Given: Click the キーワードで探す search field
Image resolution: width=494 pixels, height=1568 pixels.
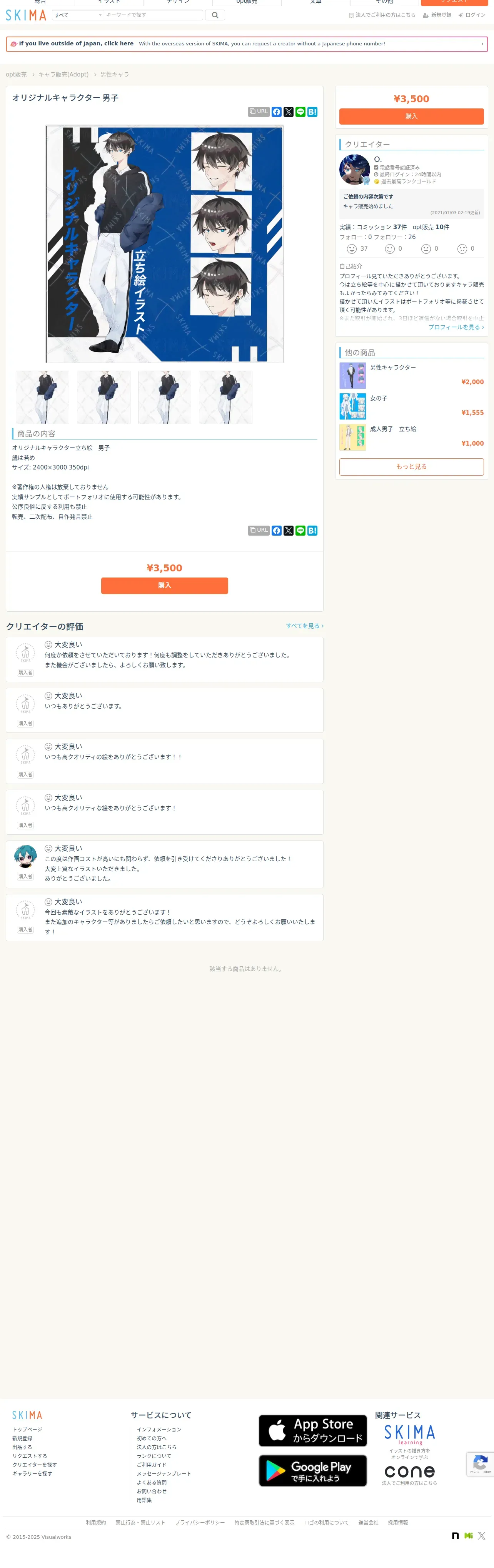Looking at the screenshot, I should point(154,15).
